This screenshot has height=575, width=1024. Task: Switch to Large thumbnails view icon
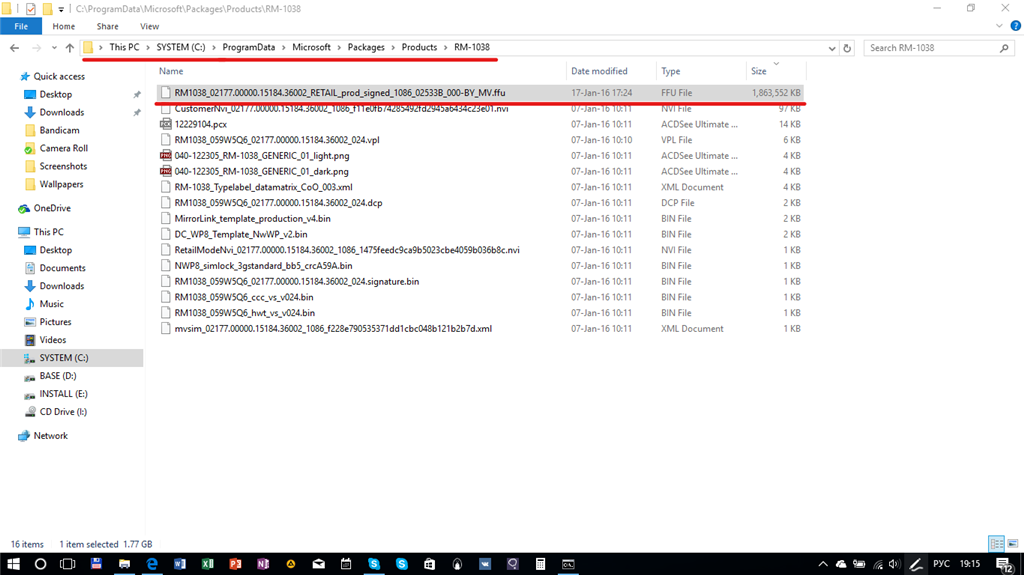pyautogui.click(x=1012, y=544)
